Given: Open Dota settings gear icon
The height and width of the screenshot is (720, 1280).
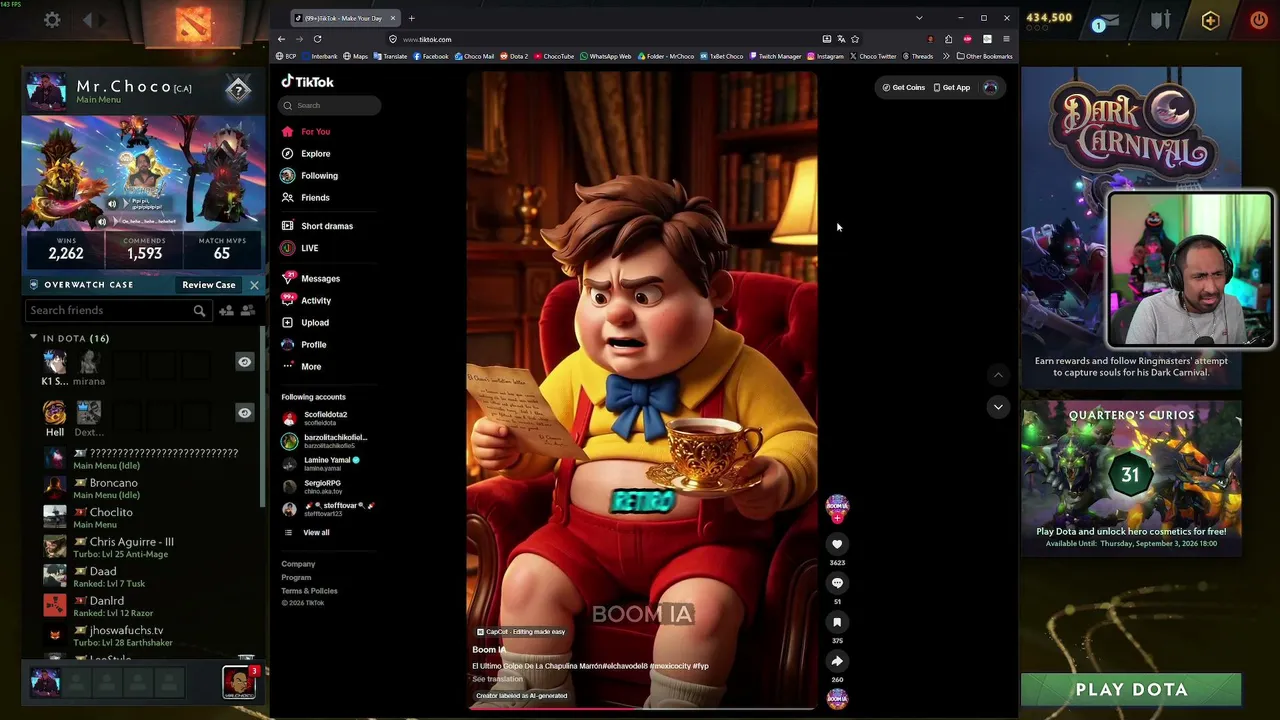Looking at the screenshot, I should coord(52,20).
